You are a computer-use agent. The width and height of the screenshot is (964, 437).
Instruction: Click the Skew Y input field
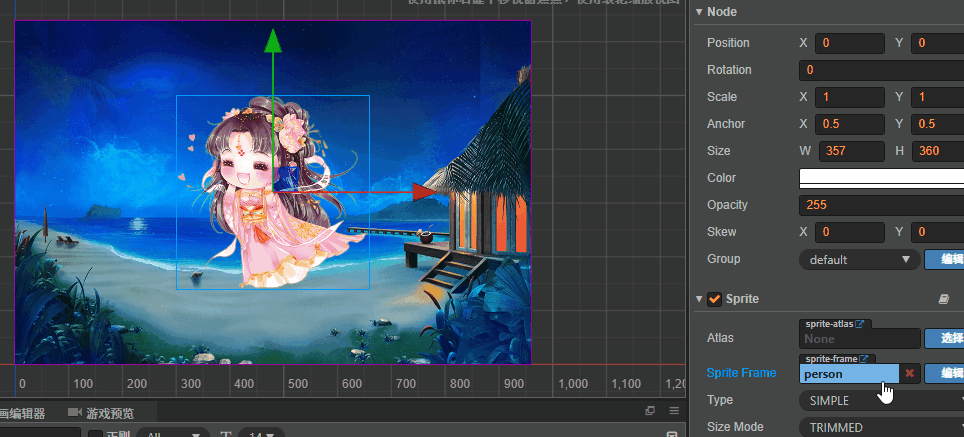938,232
